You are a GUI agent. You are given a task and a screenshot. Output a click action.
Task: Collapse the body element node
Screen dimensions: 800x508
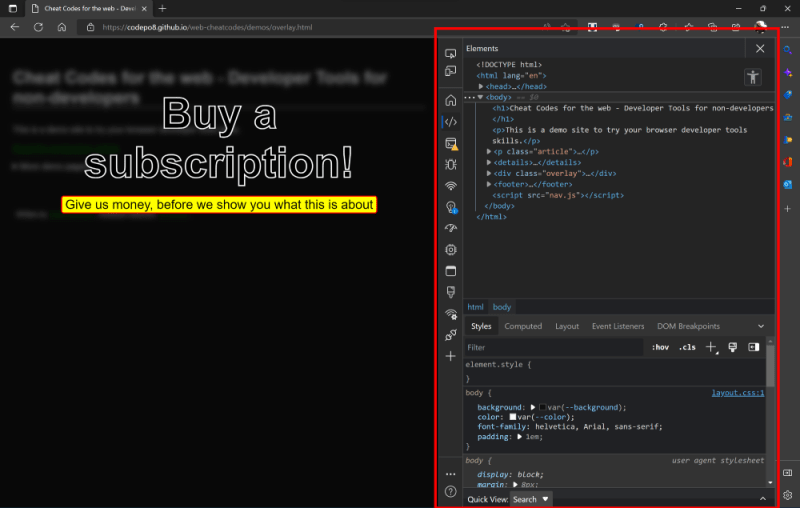(x=480, y=97)
